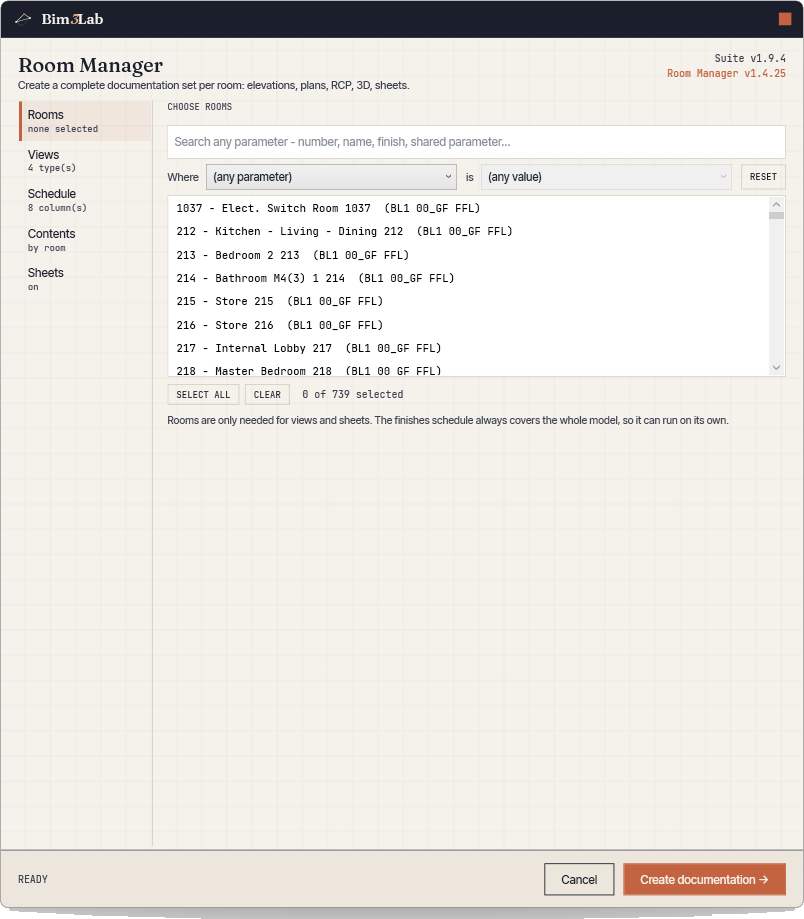Click the RESET filter button

[x=763, y=177]
